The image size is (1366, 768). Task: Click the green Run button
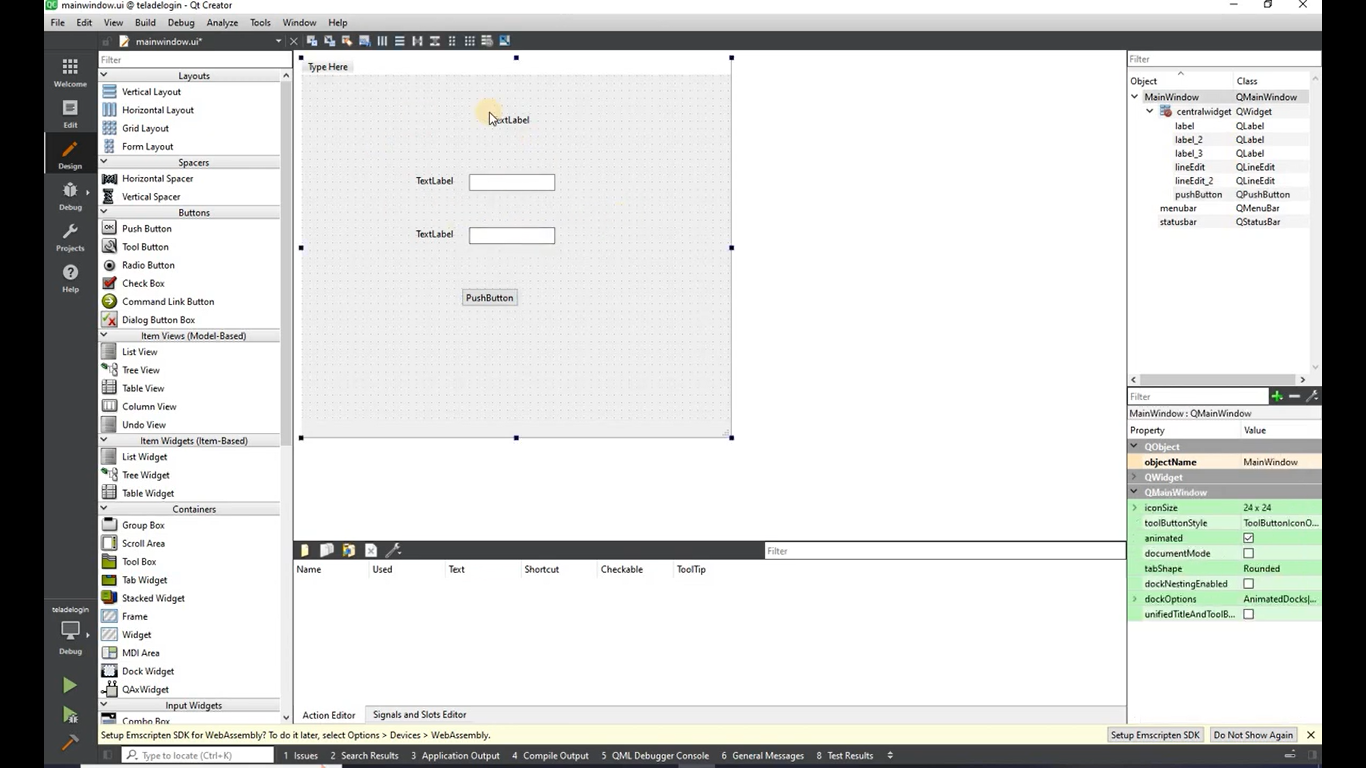click(69, 685)
